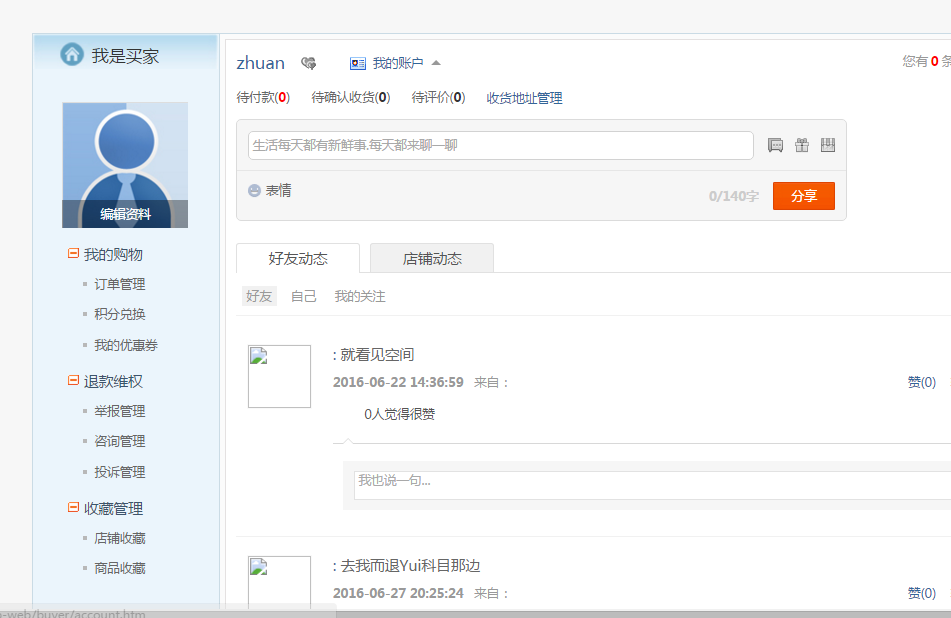Click the account card icon before 我的账户
Screen dimensions: 951x618
pyautogui.click(x=357, y=62)
